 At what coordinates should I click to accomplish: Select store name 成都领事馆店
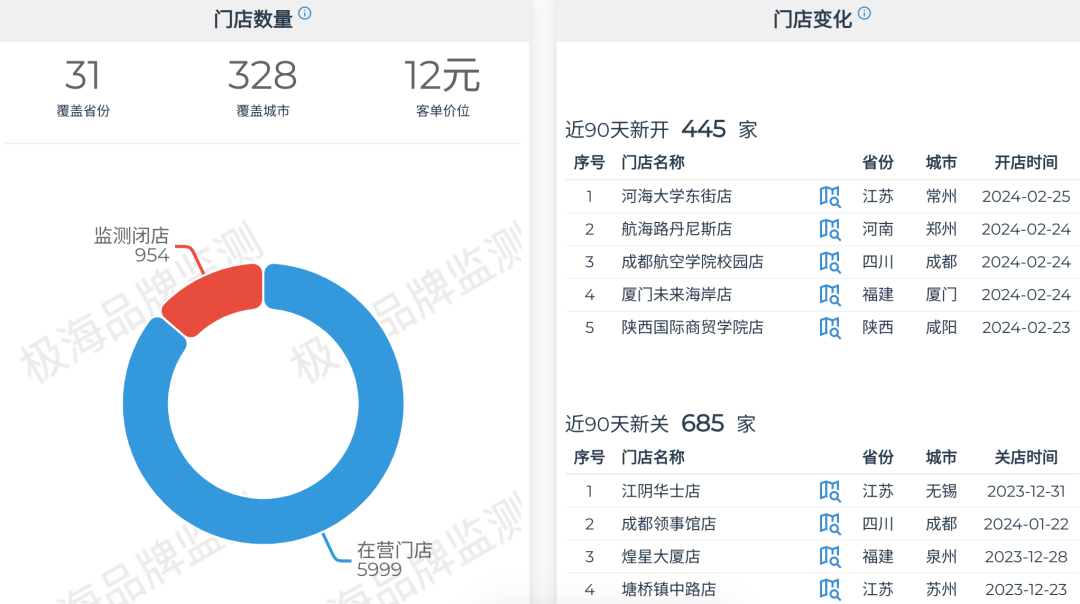coord(668,524)
